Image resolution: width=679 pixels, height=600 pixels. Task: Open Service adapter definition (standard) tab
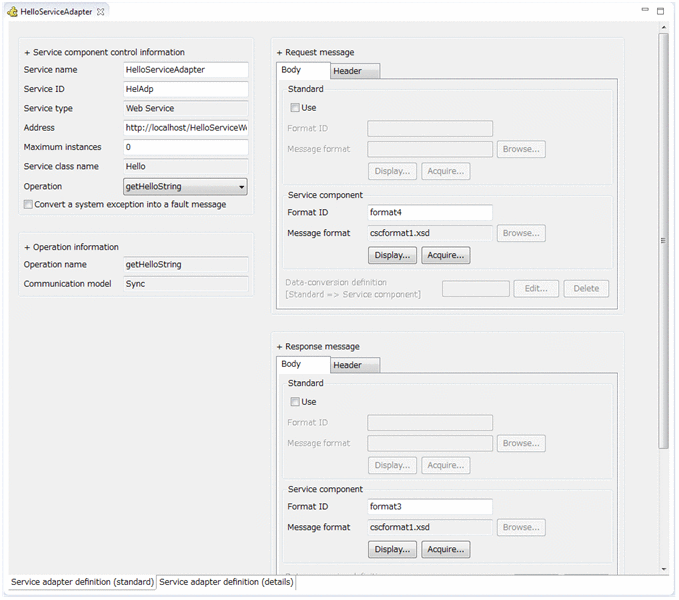click(x=82, y=582)
